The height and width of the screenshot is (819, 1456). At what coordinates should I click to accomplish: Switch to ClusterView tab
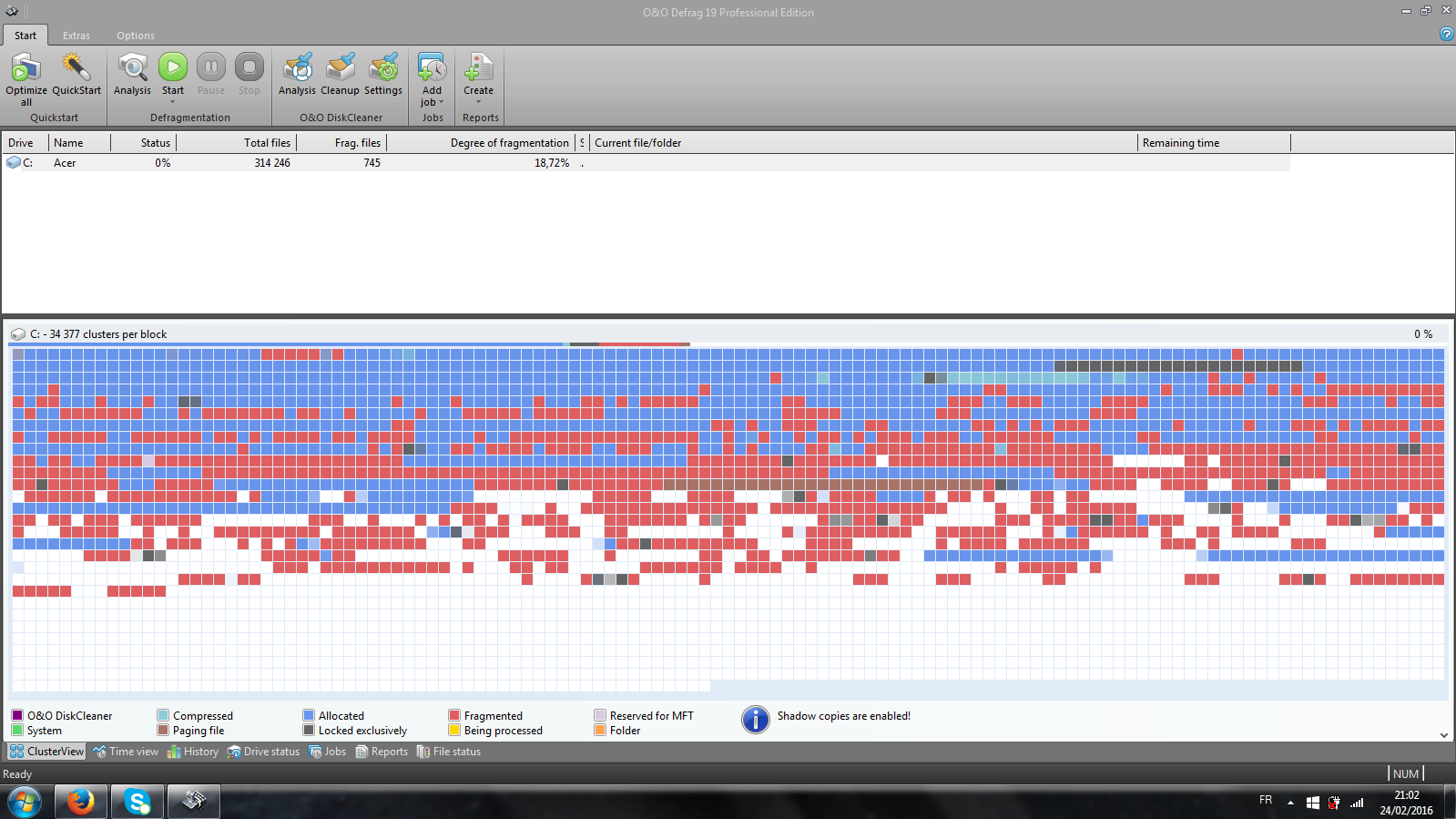[x=46, y=752]
